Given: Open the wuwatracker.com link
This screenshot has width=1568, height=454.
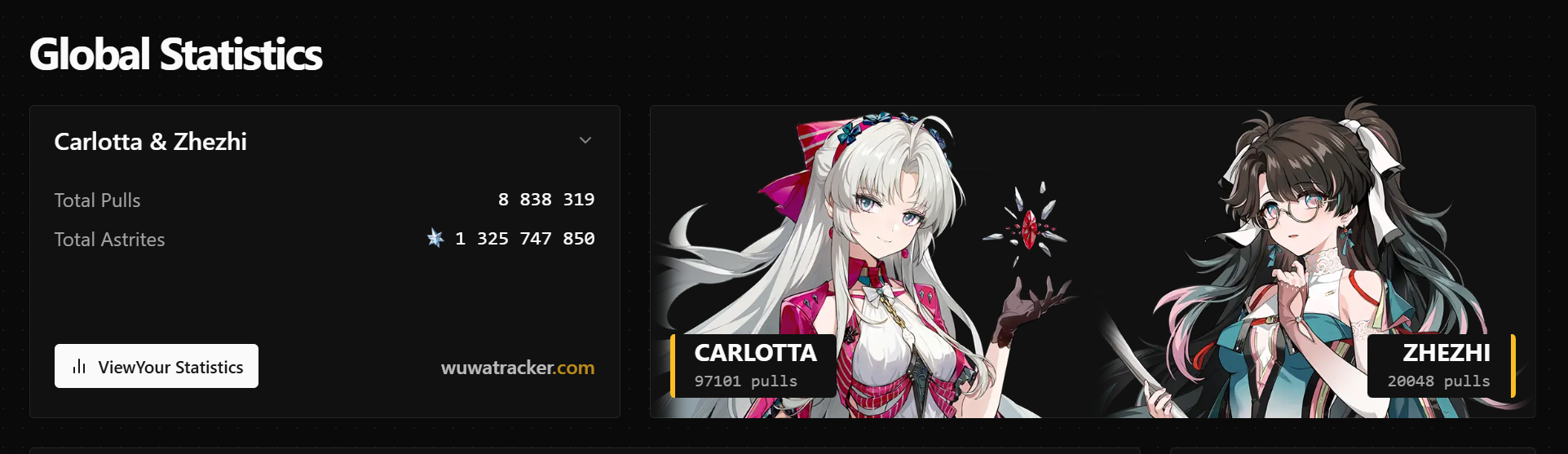Looking at the screenshot, I should pyautogui.click(x=518, y=368).
